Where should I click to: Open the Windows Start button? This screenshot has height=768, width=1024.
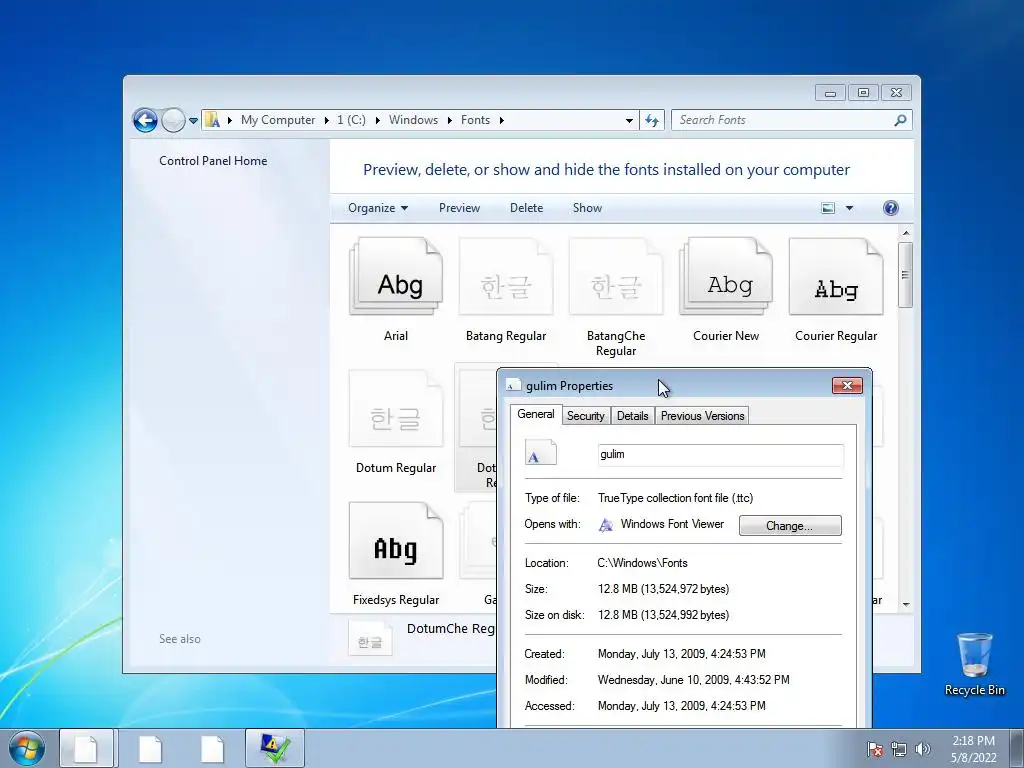(x=27, y=748)
